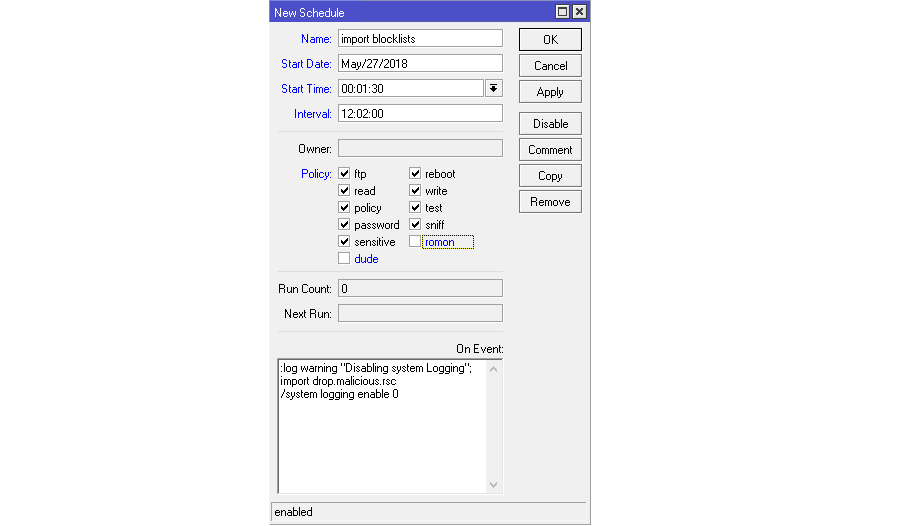Viewport: 900px width, 526px height.
Task: Click the Run Count field
Action: 420,288
